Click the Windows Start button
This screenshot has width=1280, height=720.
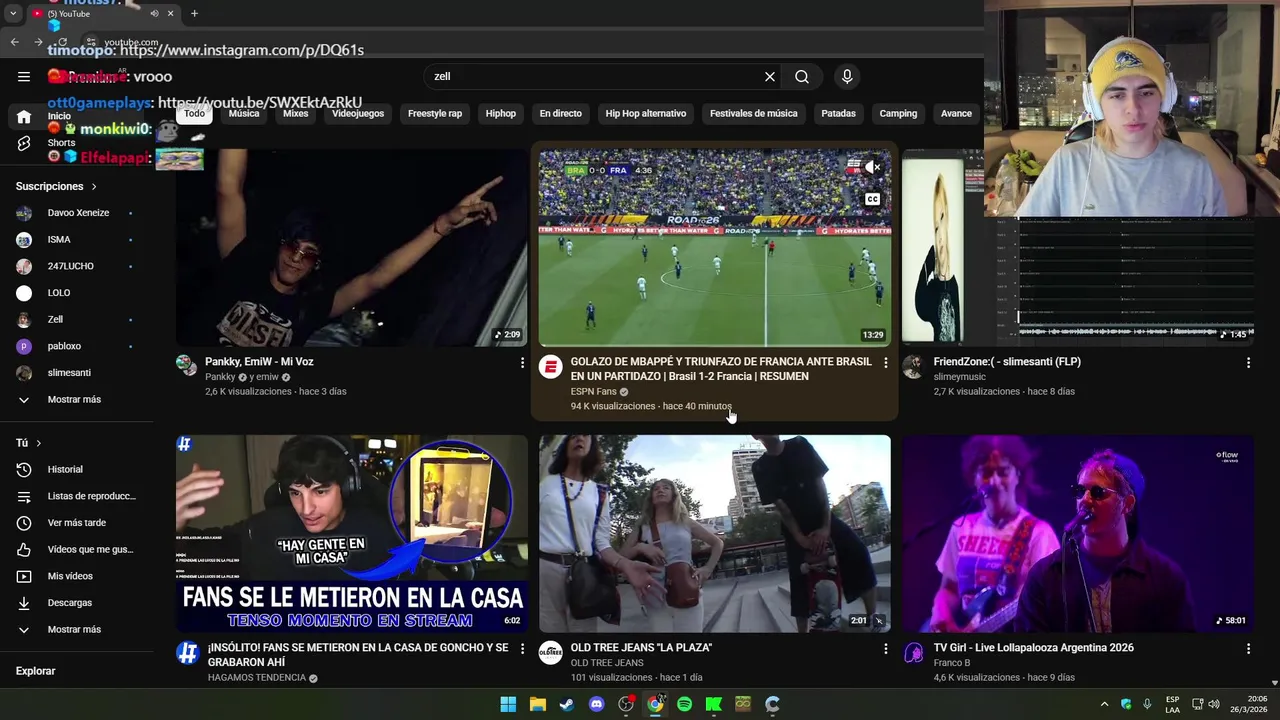coord(508,704)
